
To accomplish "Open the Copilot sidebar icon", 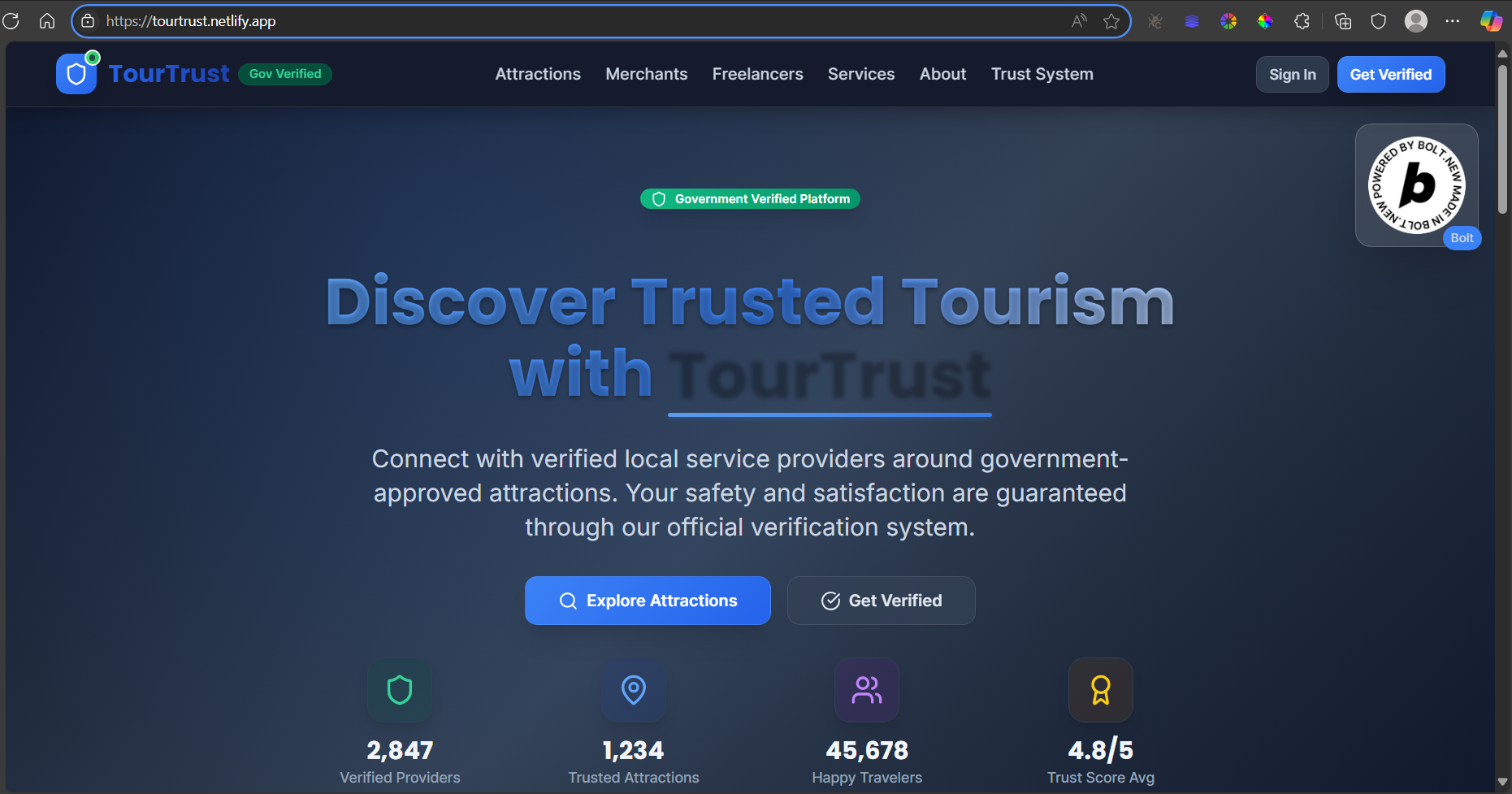I will pos(1491,21).
